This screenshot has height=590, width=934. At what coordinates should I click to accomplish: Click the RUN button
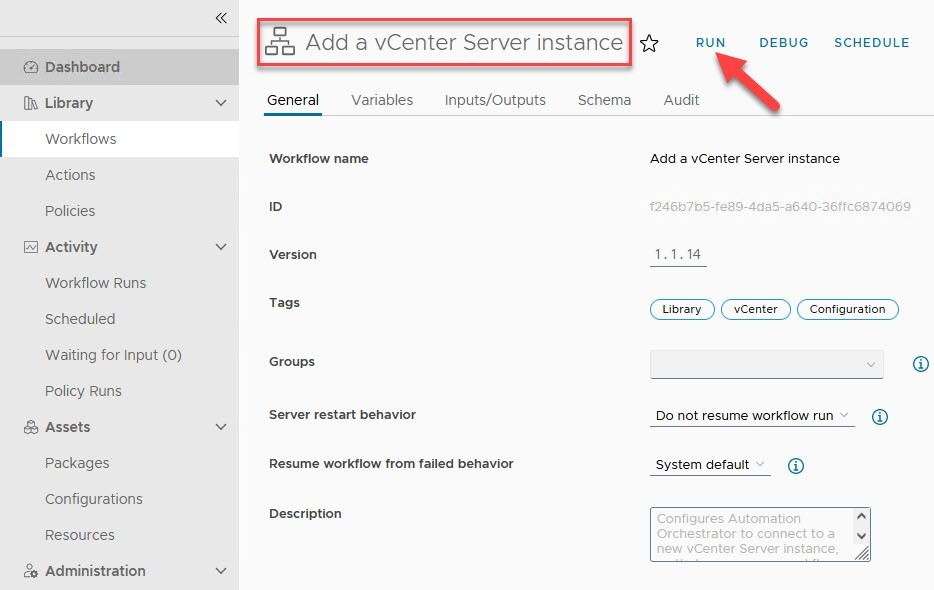(x=711, y=43)
